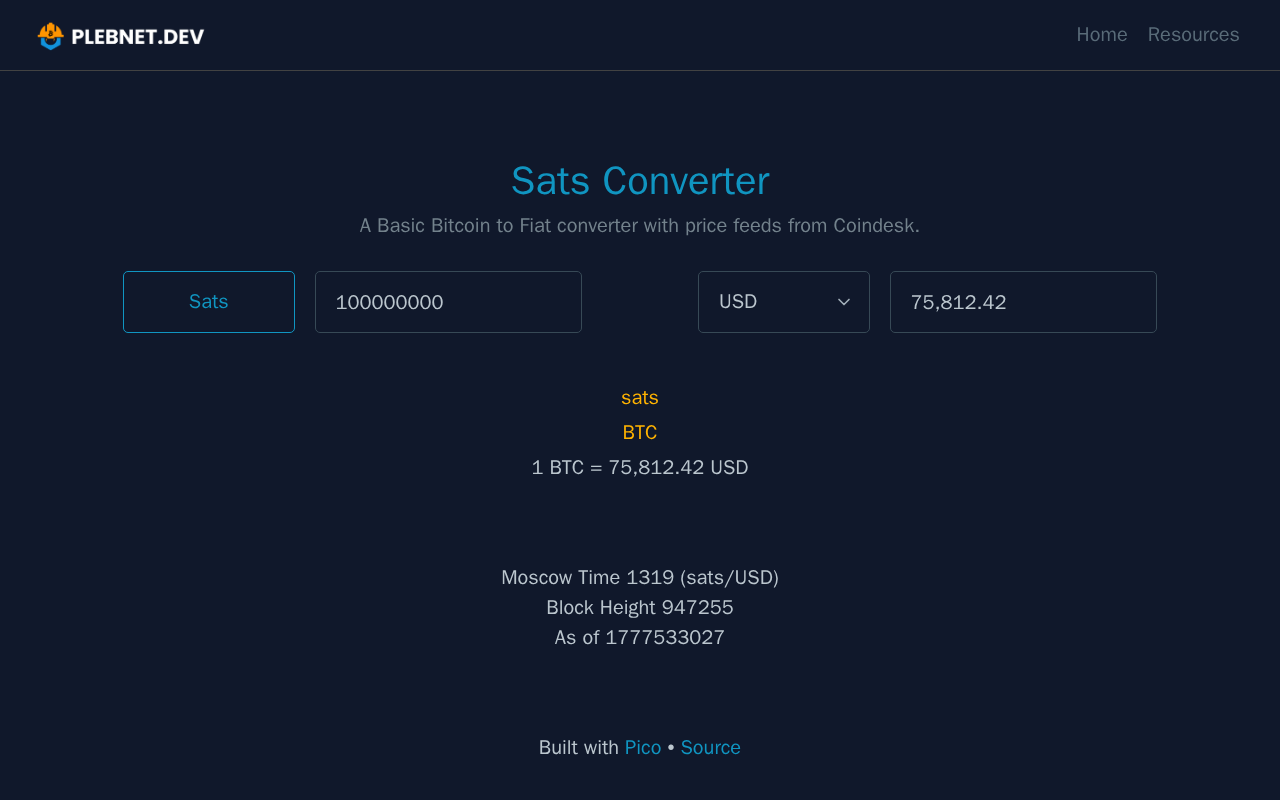
Task: Click the chevron arrow in currency selector
Action: pyautogui.click(x=844, y=302)
